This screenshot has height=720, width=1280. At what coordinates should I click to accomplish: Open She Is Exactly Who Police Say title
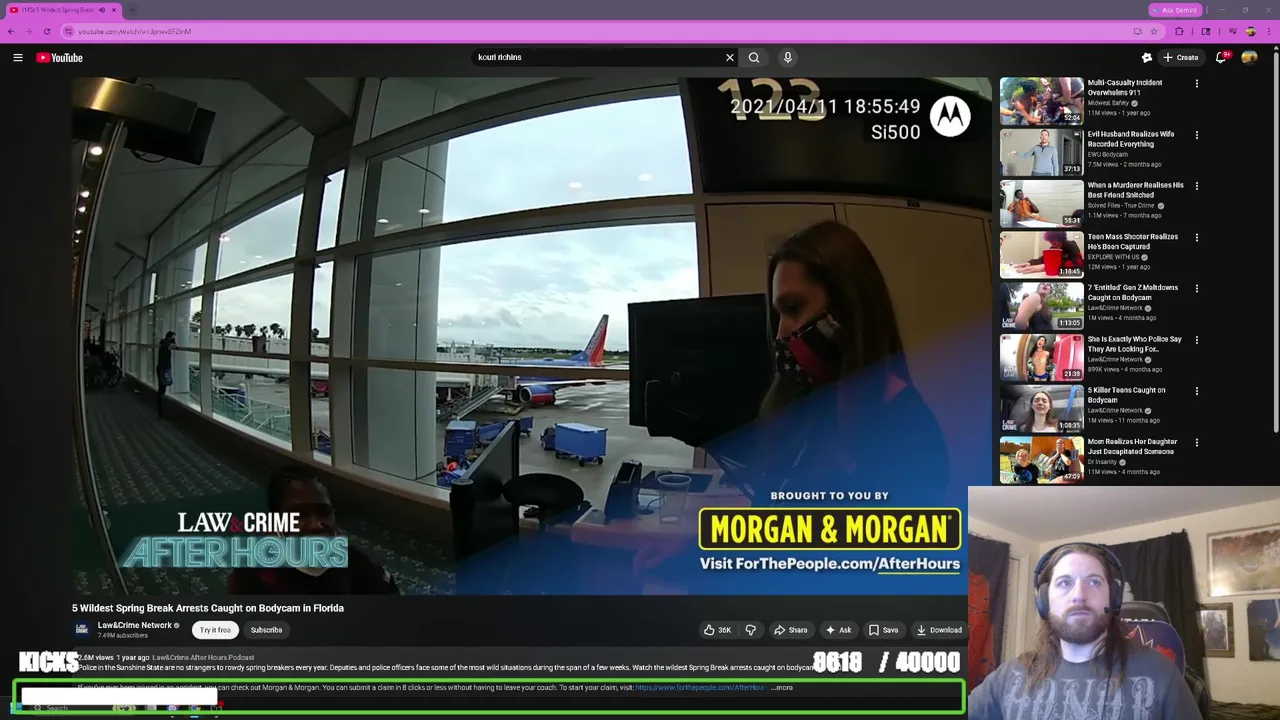point(1134,344)
